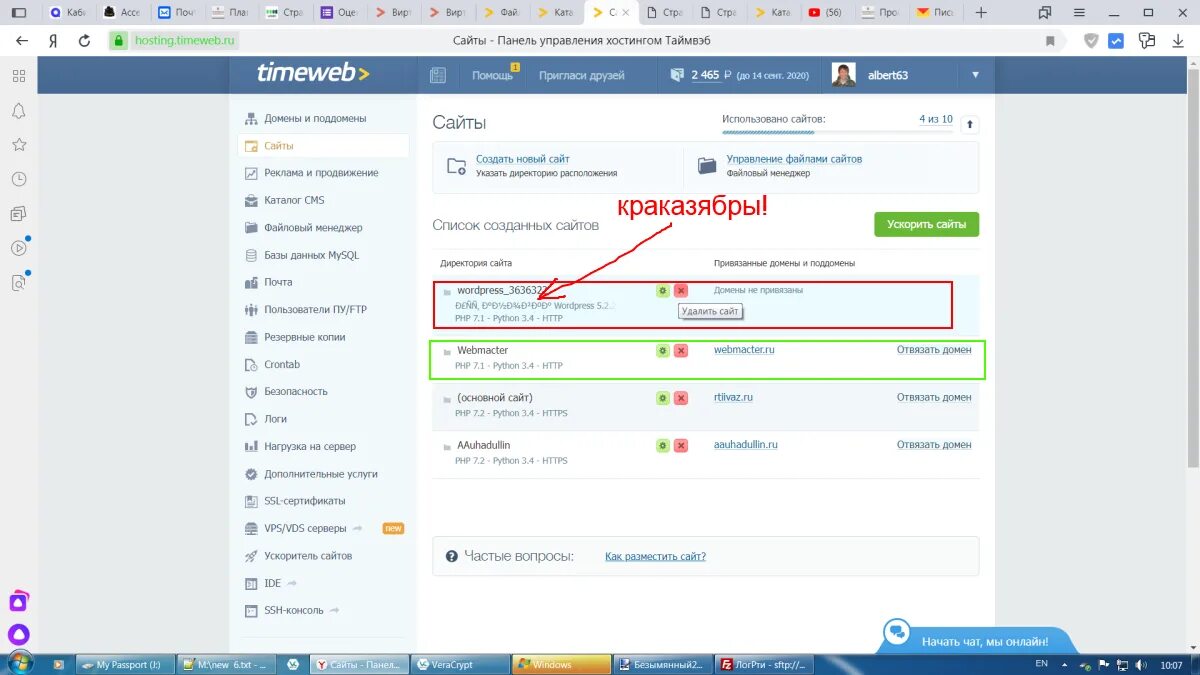
Task: Open browser downloads arrow icon
Action: [1176, 41]
